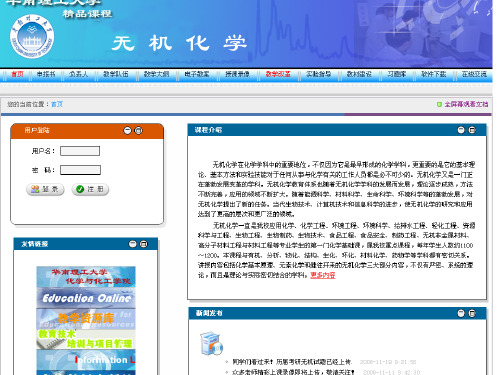Viewport: 500px width, 375px height.
Task: Open the 教育技术 培训与项目管理 banner
Action: (86, 339)
